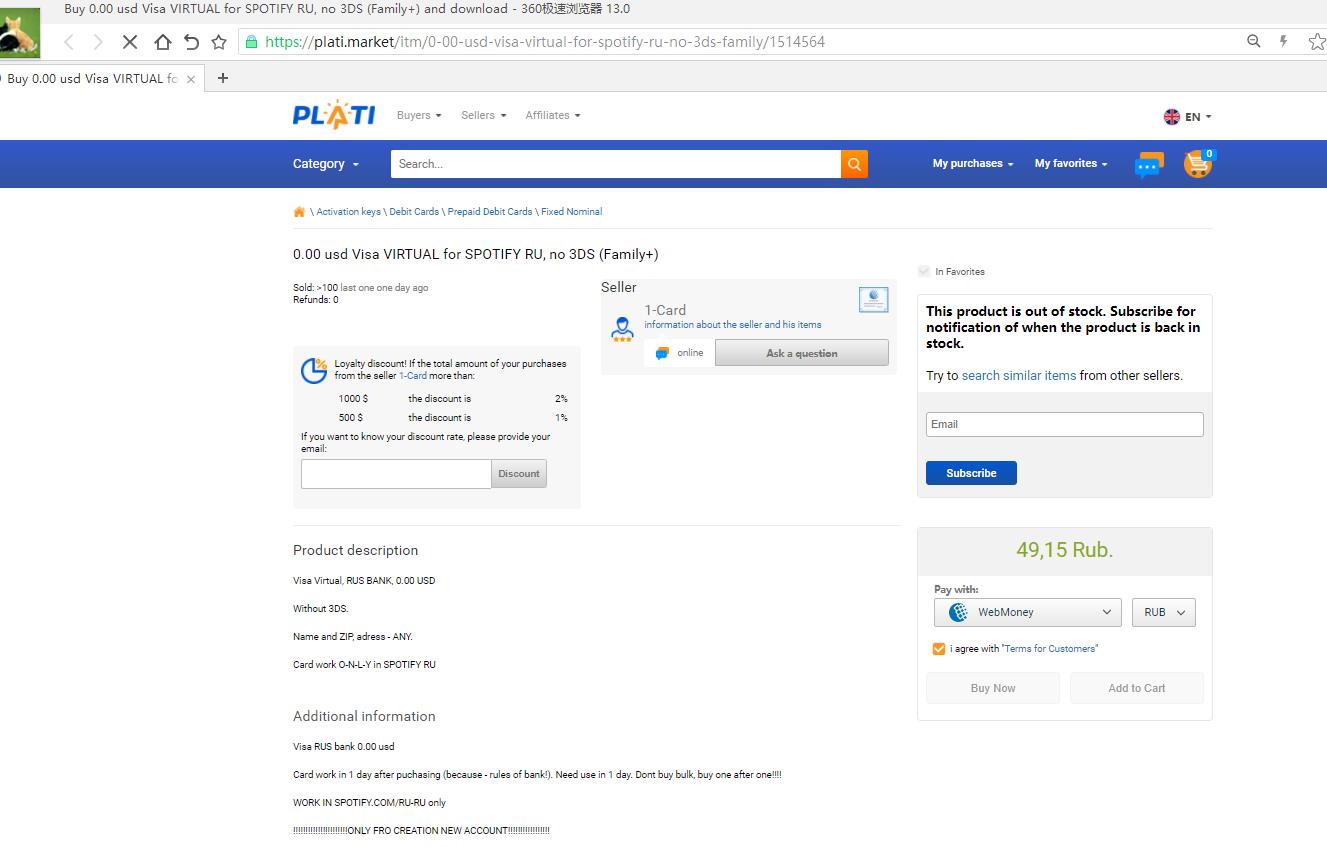Click the browser home button

tap(162, 42)
